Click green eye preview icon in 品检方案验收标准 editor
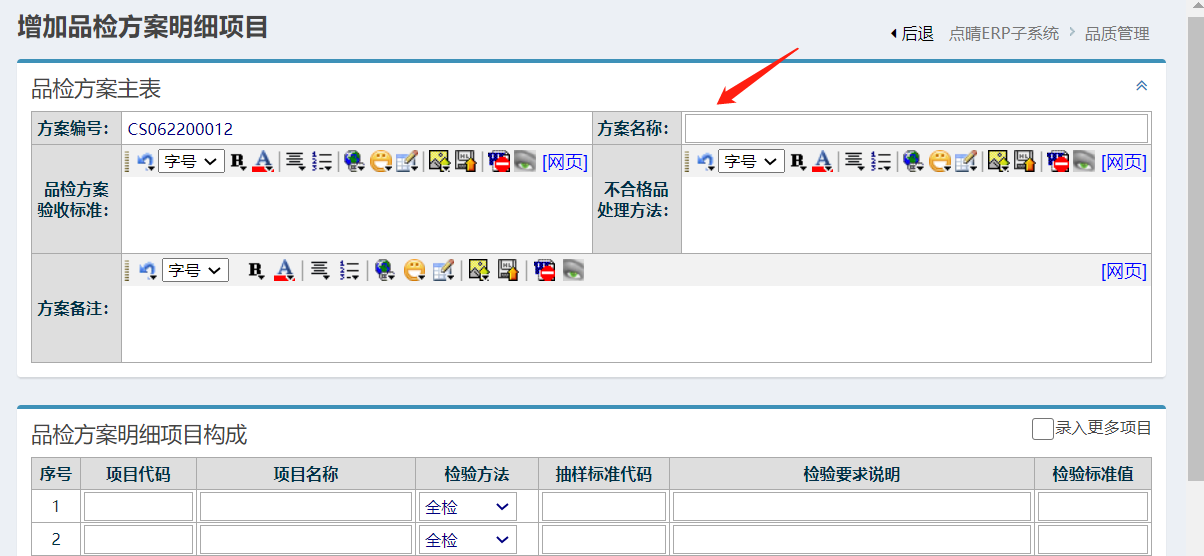 pyautogui.click(x=525, y=161)
